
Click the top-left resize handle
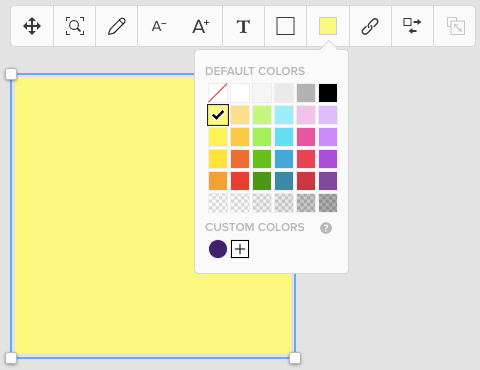(x=11, y=74)
